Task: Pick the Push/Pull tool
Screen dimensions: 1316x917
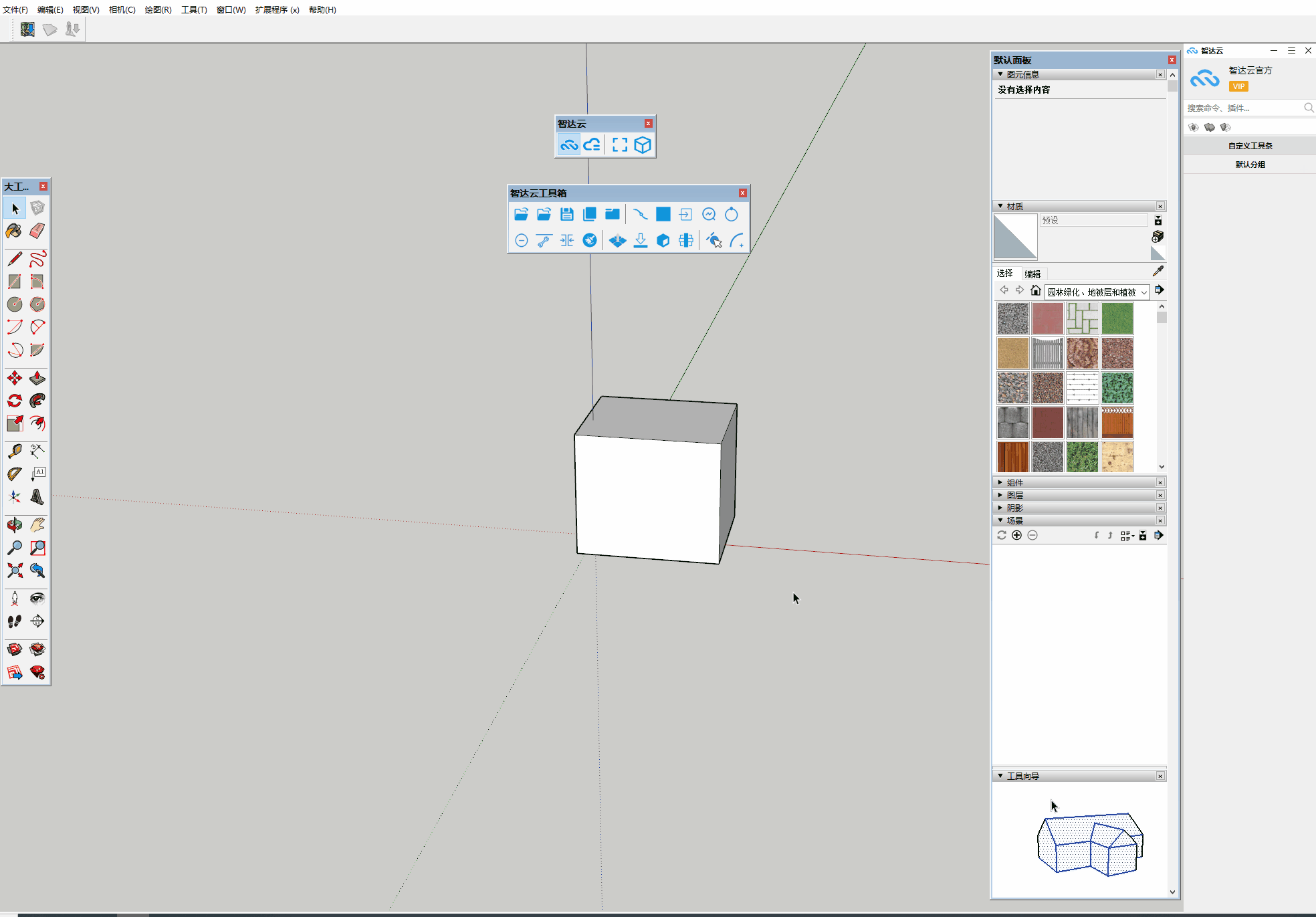Action: pos(37,379)
